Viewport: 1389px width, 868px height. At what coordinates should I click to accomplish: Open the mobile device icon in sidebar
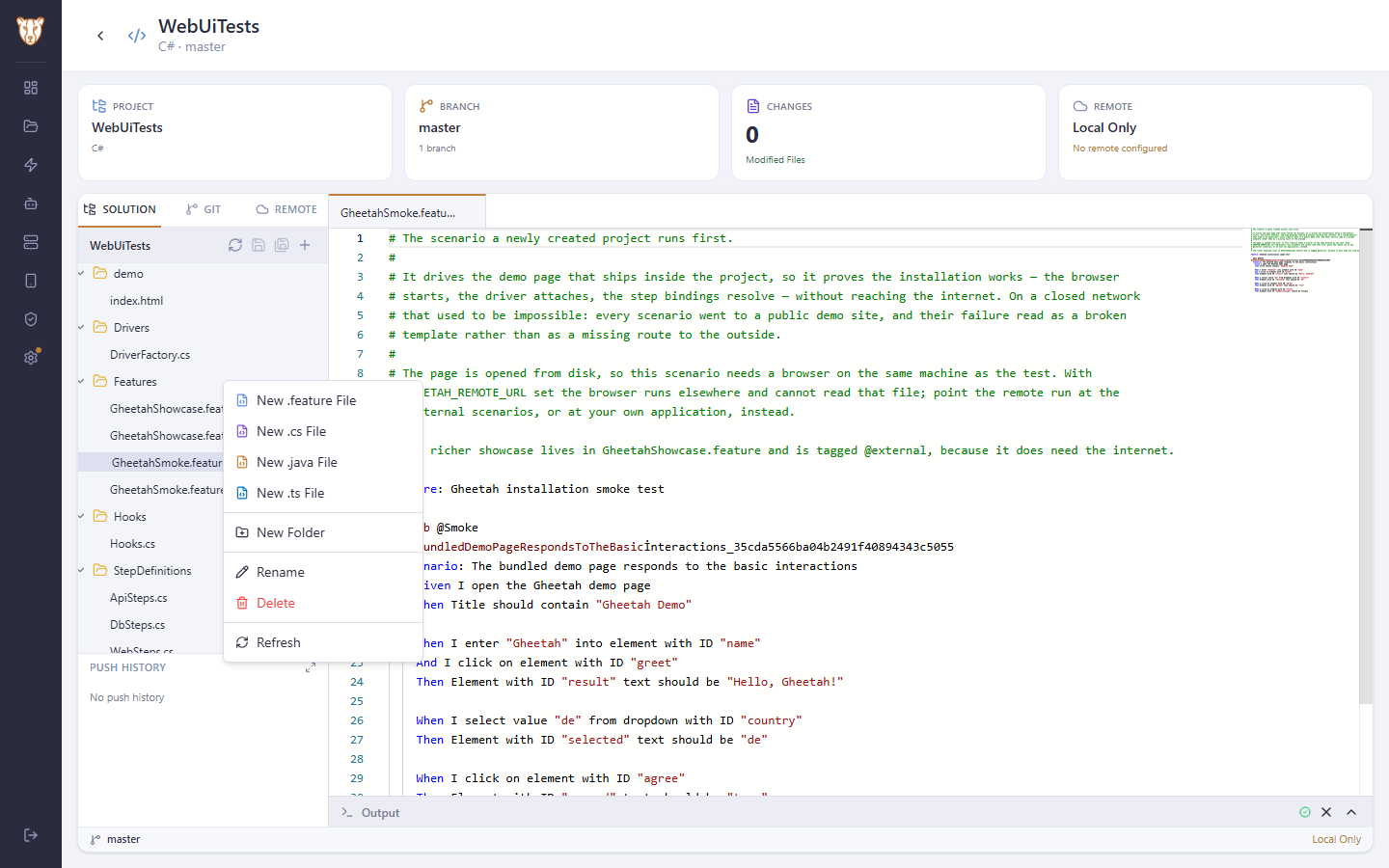(x=31, y=281)
